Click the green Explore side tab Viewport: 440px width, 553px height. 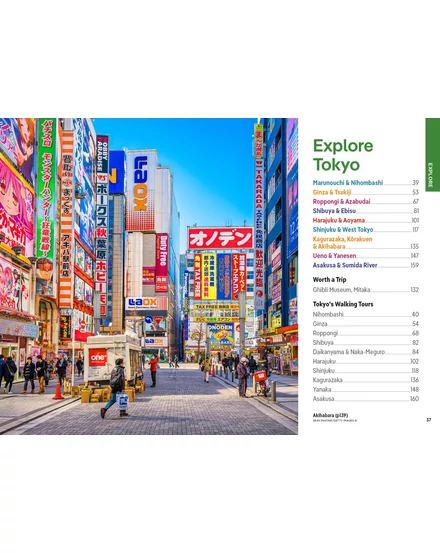433,155
